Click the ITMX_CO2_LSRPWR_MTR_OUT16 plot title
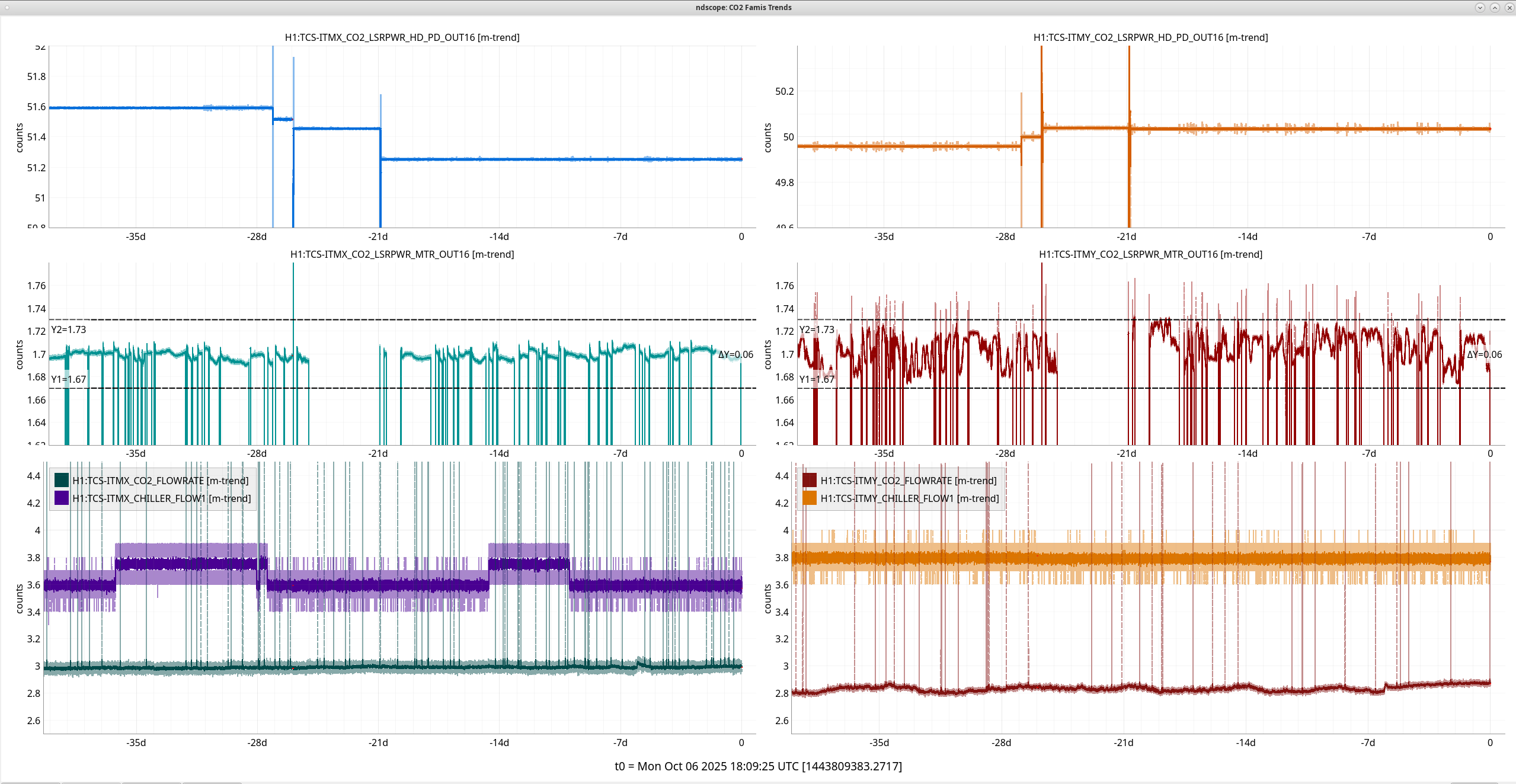This screenshot has height=784, width=1516. point(402,254)
